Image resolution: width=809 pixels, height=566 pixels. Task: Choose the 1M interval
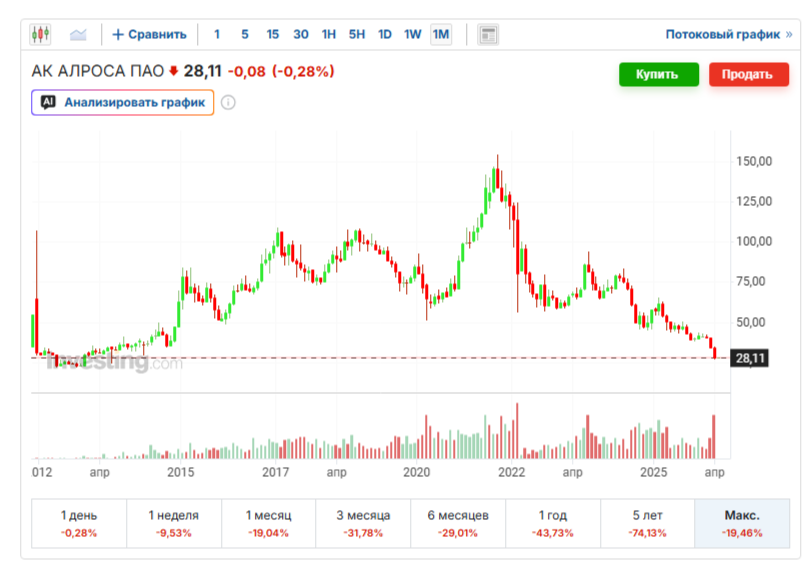click(441, 35)
